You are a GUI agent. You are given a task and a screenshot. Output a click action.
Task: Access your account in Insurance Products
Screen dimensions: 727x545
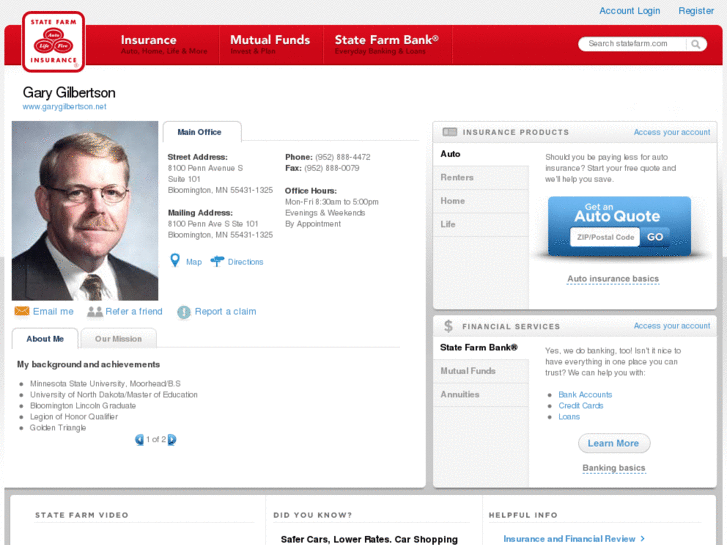pyautogui.click(x=672, y=132)
